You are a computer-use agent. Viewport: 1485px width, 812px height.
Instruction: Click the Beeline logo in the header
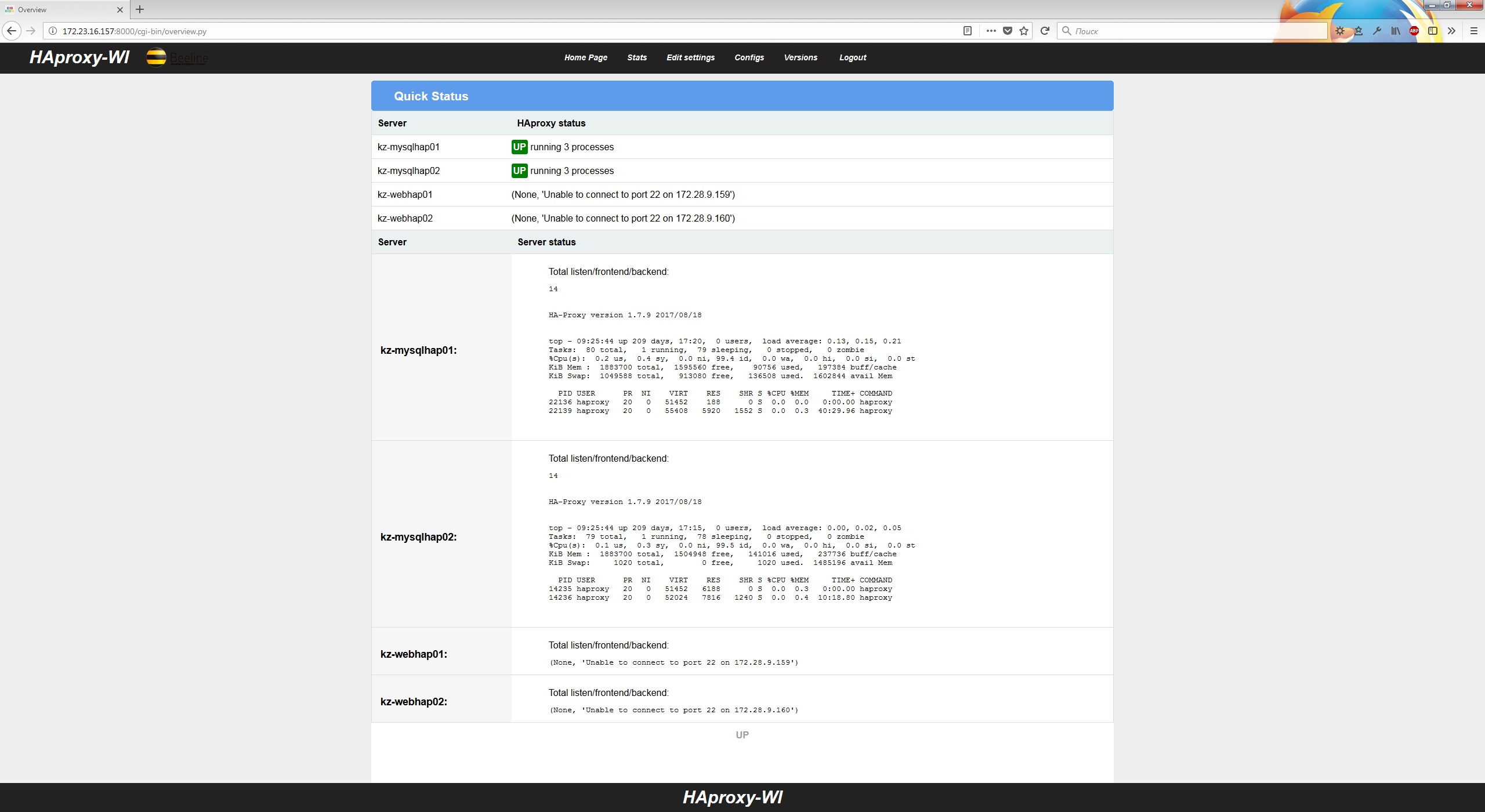pyautogui.click(x=177, y=57)
